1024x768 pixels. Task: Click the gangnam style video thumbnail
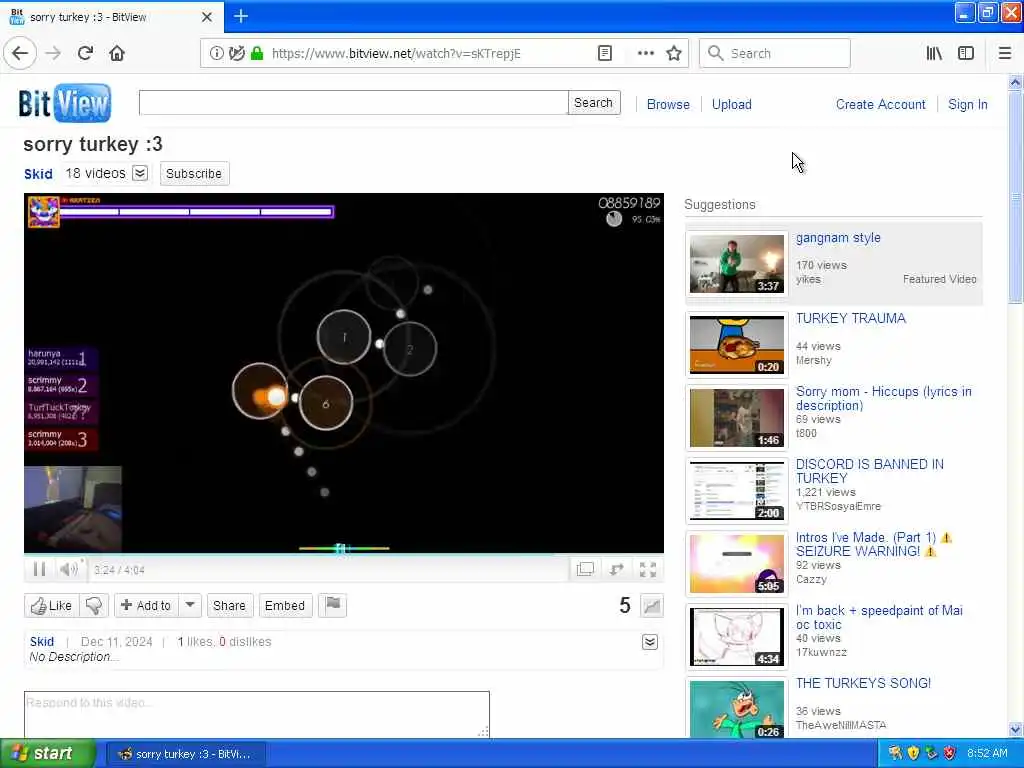737,264
